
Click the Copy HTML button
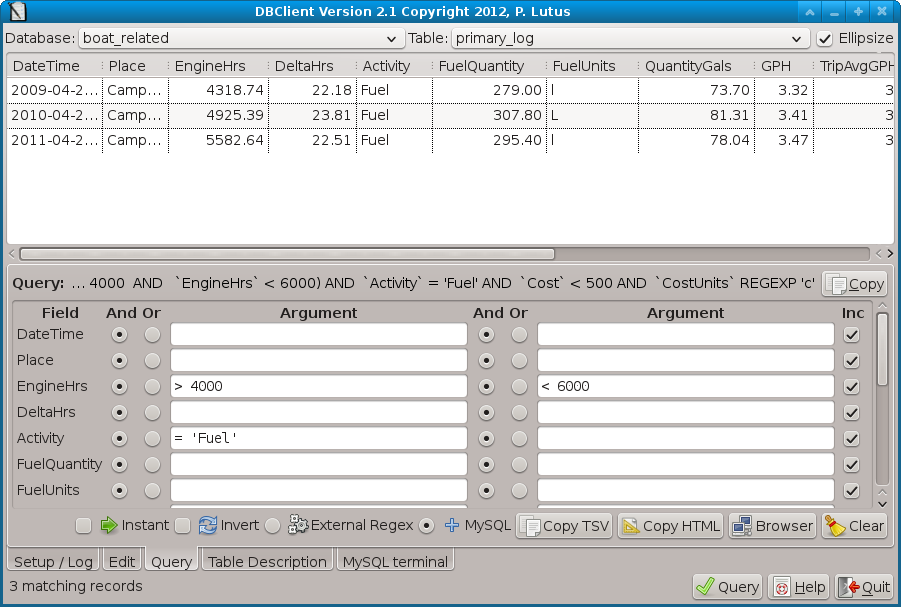669,526
